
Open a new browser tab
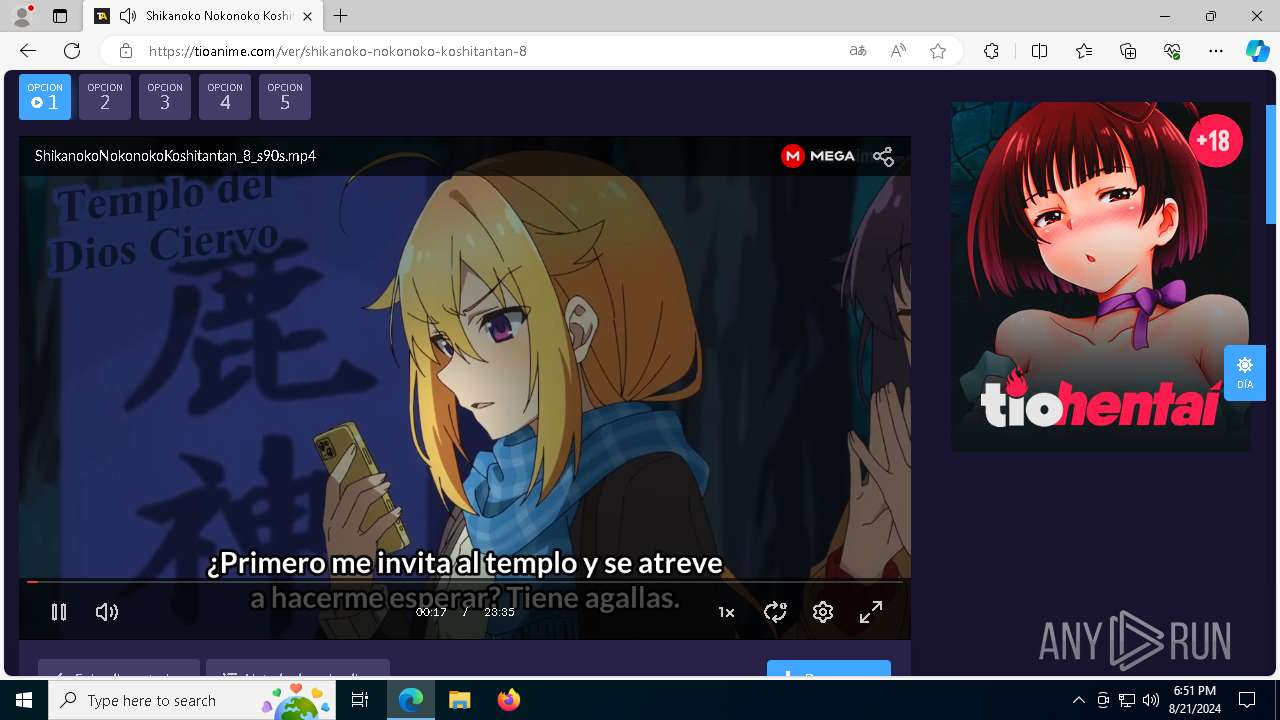click(341, 16)
